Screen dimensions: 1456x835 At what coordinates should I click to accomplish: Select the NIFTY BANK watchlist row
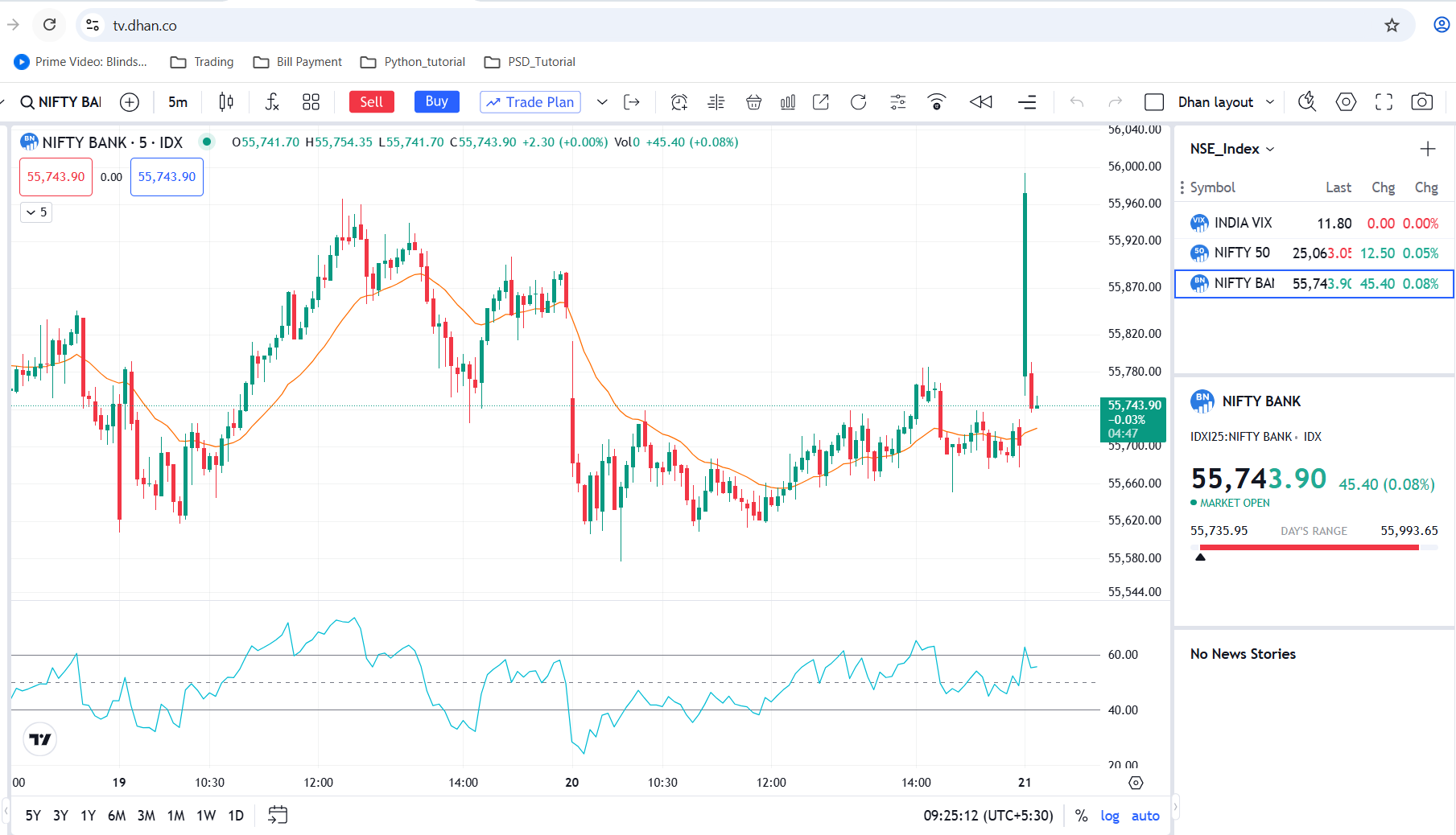coord(1314,284)
